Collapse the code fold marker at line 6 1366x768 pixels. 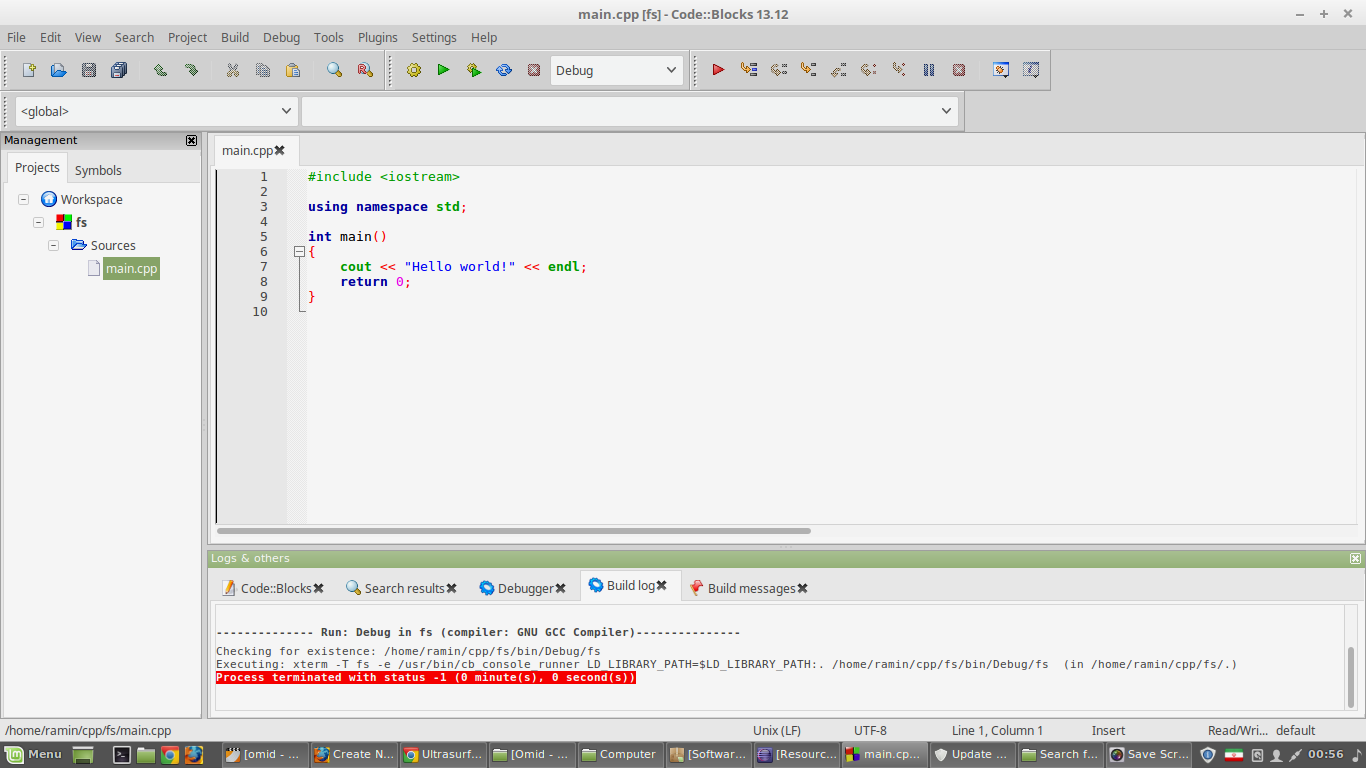pyautogui.click(x=299, y=252)
